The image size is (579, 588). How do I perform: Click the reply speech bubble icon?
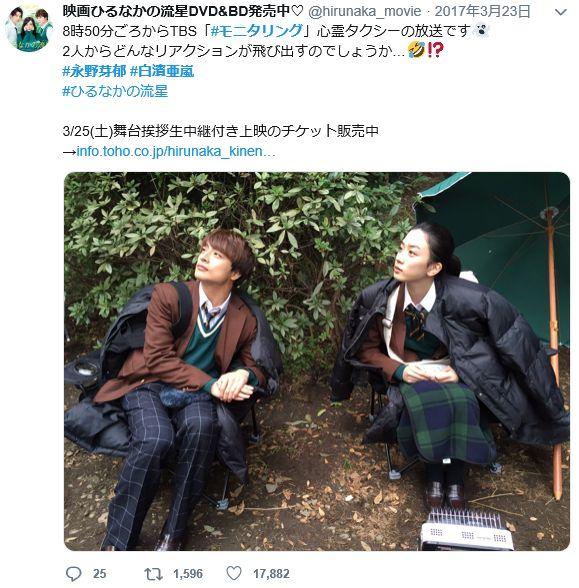point(74,573)
